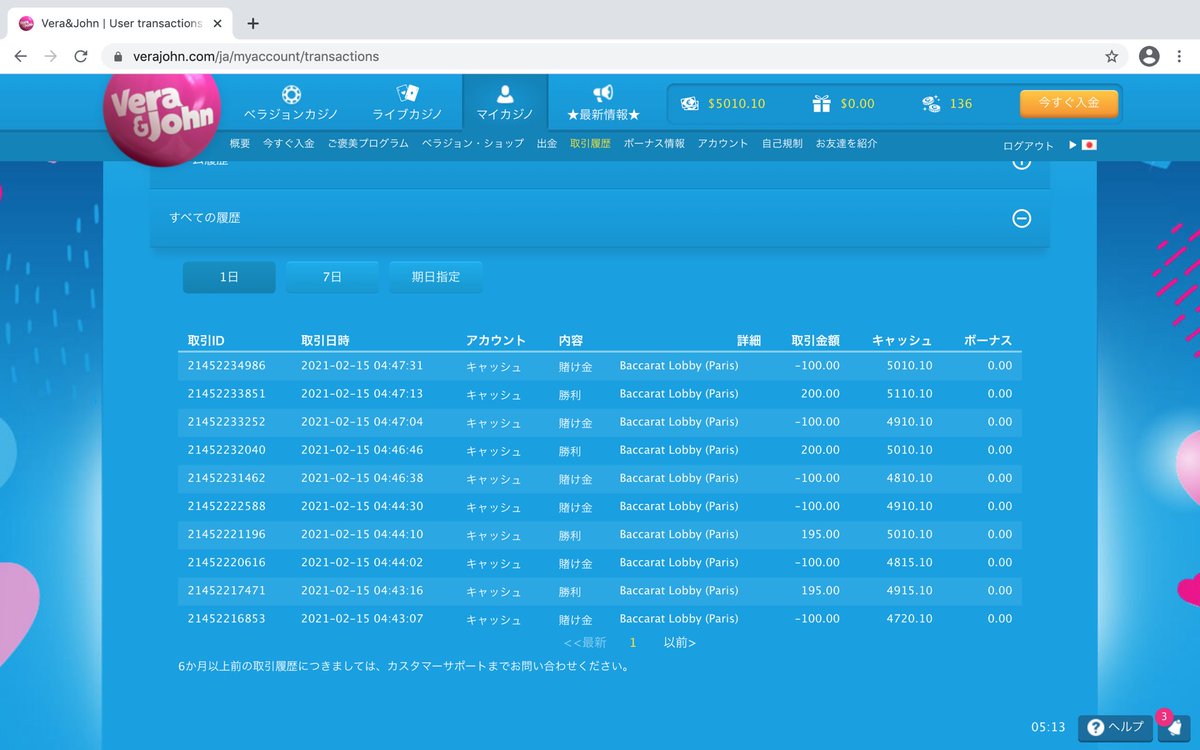
Task: Click 今すぐ入金 orange deposit button
Action: [1069, 103]
